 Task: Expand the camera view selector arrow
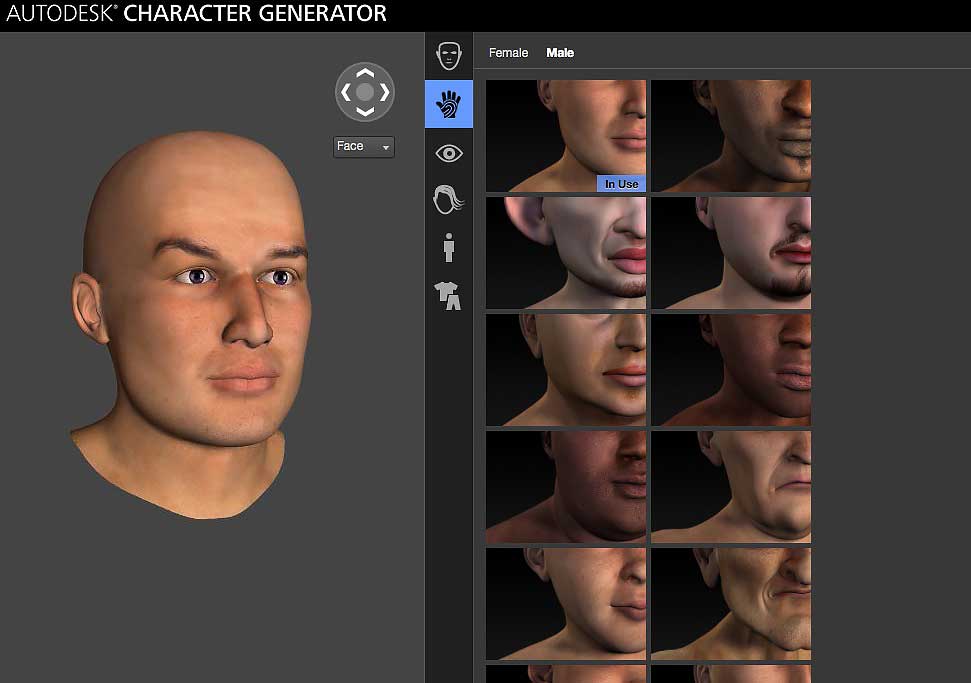pyautogui.click(x=386, y=147)
